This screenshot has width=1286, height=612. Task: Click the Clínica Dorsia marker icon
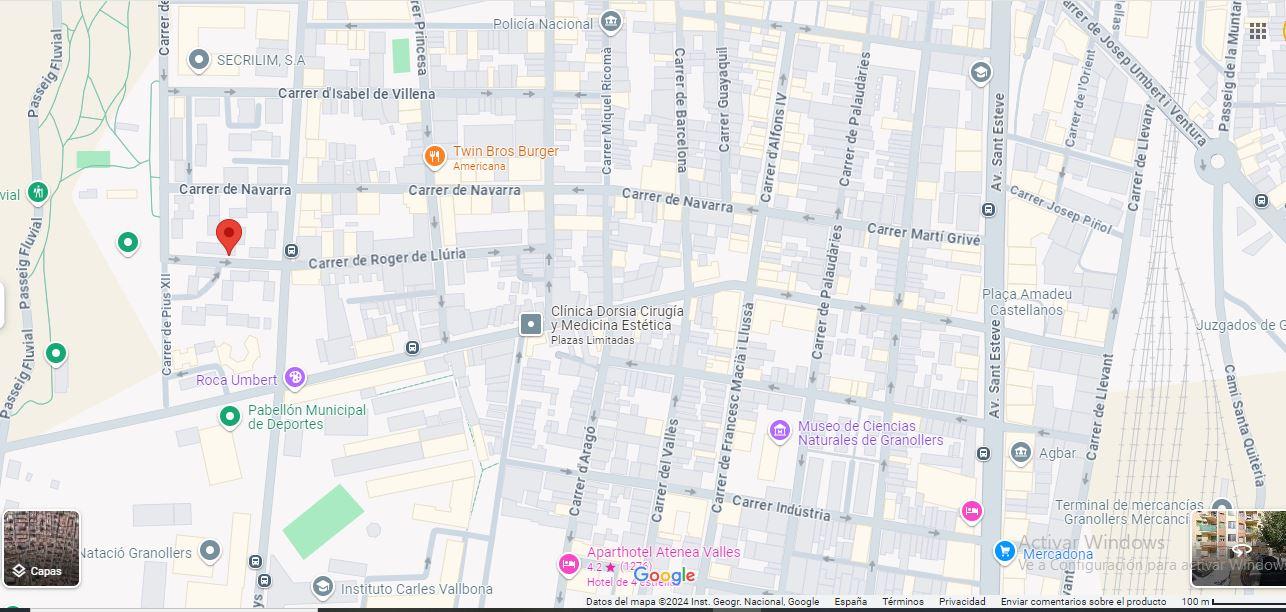(531, 324)
